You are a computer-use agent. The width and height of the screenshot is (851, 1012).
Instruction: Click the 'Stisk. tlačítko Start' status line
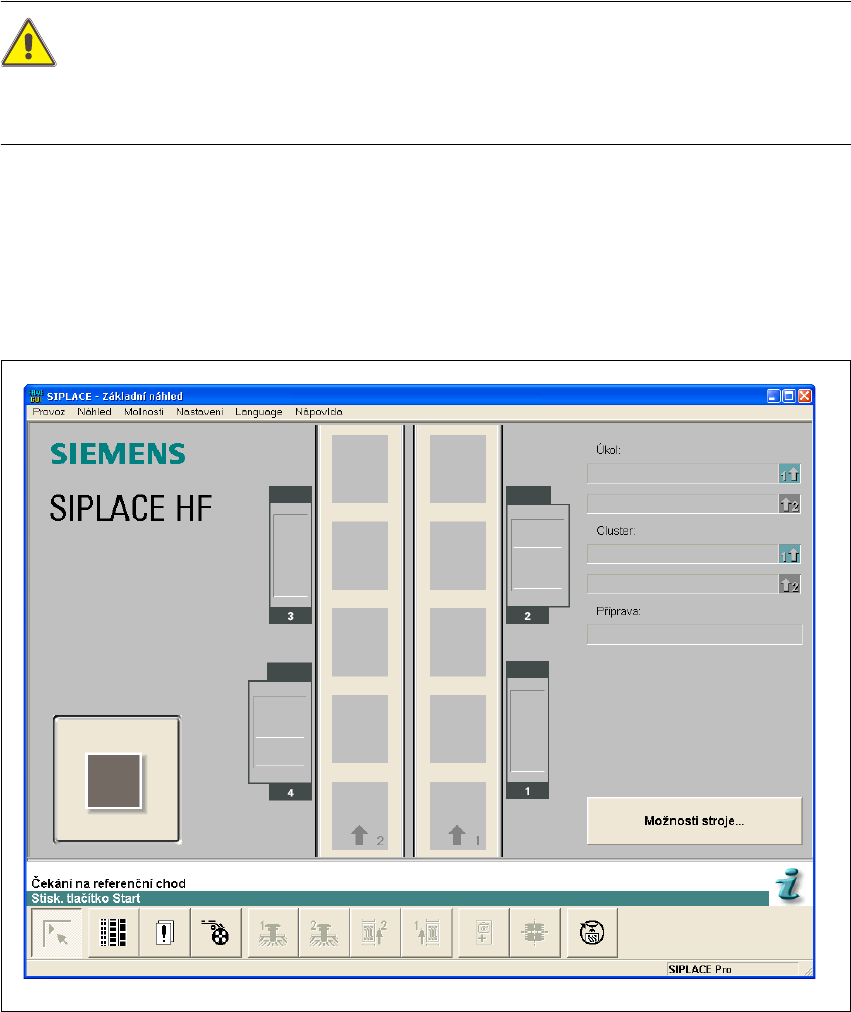(x=399, y=898)
